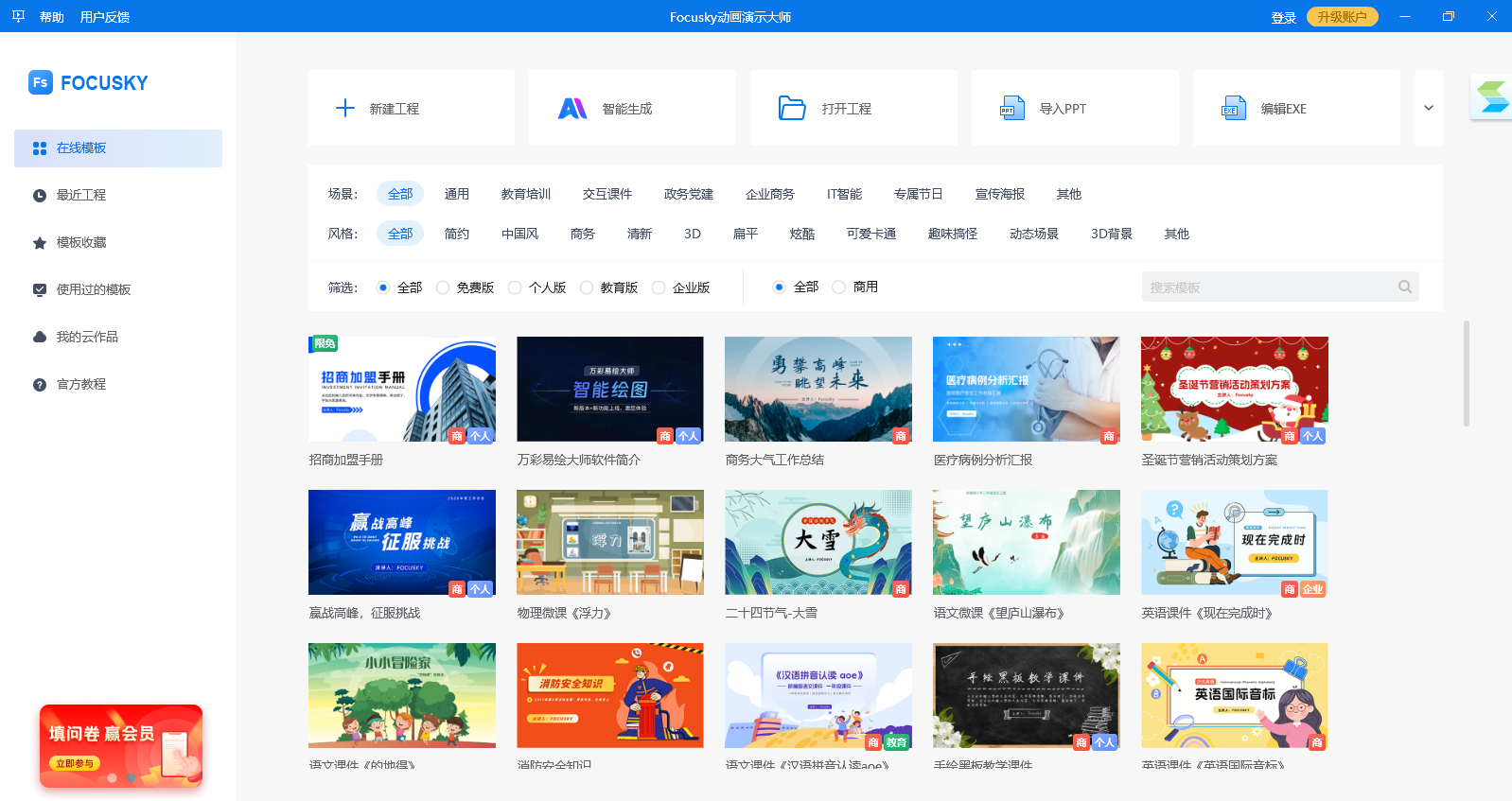The height and width of the screenshot is (801, 1512).
Task: Open the 商务大气工作总结 template thumbnail
Action: [818, 389]
